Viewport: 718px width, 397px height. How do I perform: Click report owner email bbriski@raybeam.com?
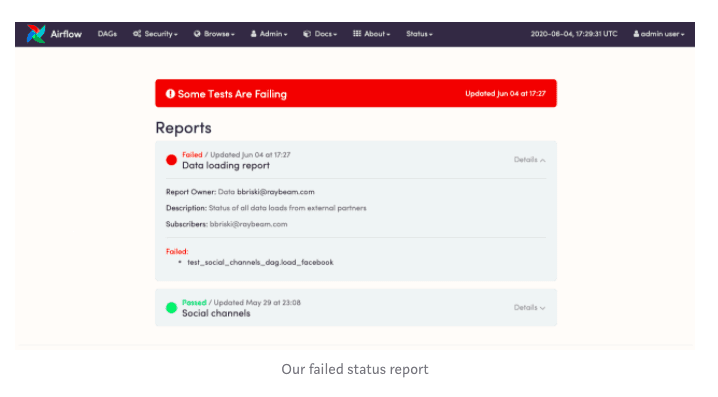click(x=276, y=192)
